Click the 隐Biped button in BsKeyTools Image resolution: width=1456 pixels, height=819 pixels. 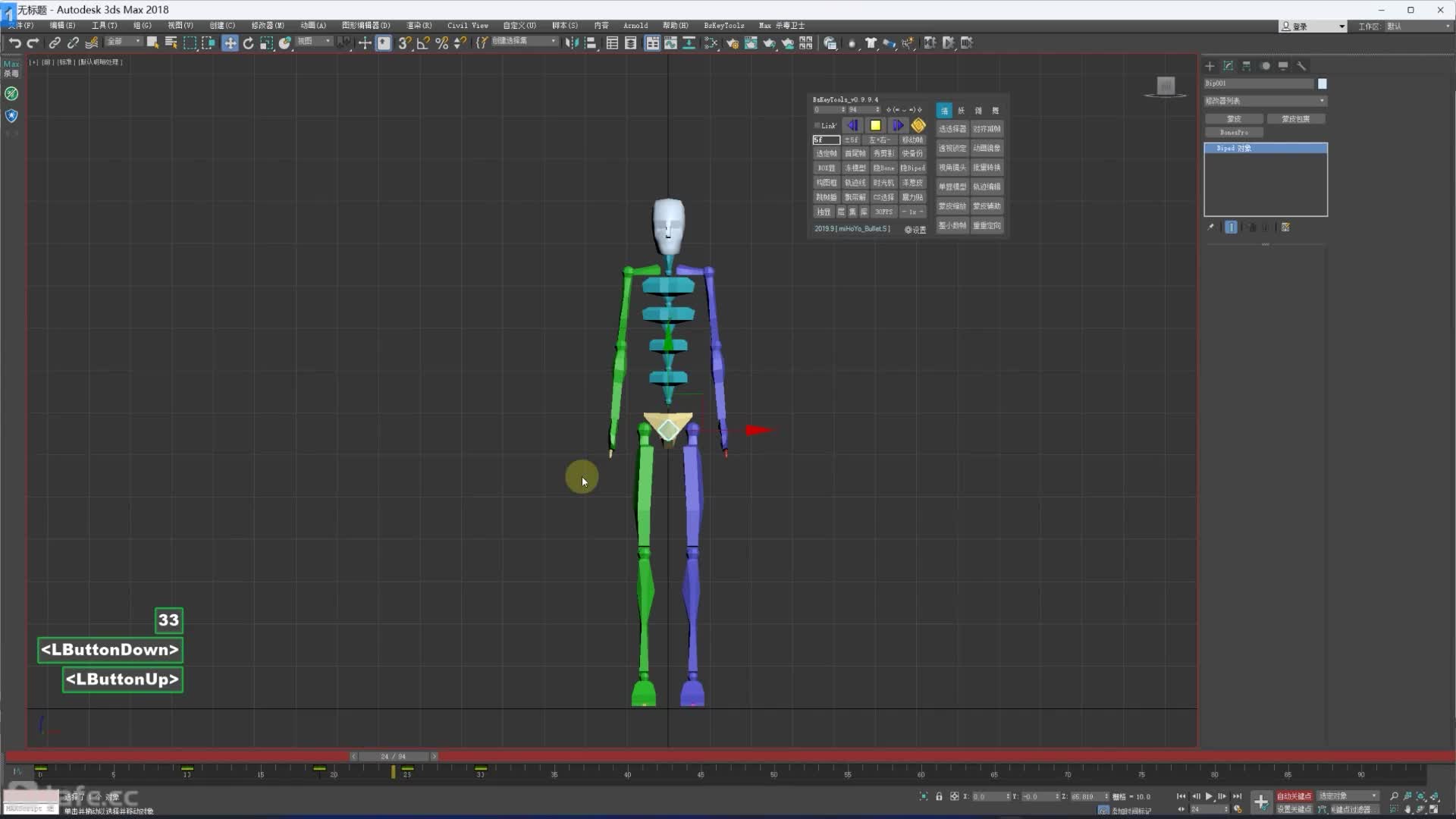912,168
